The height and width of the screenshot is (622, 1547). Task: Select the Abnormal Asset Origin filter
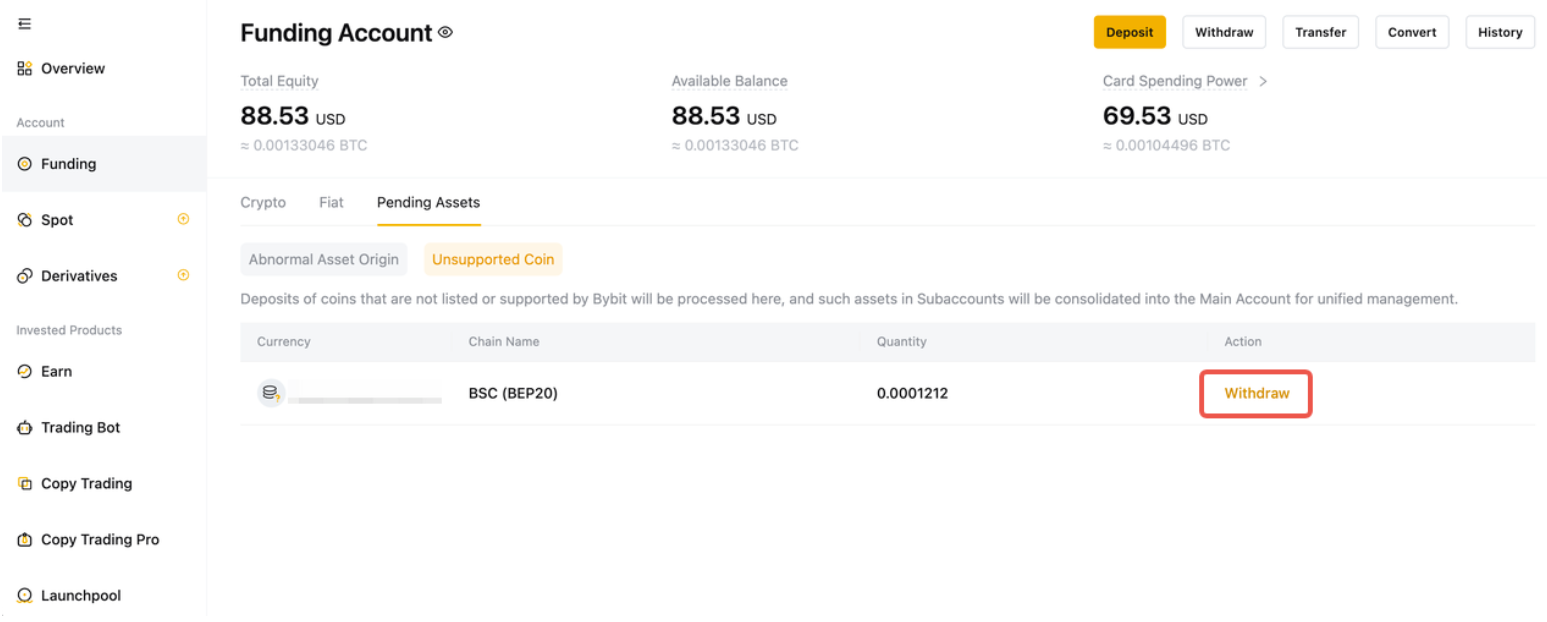click(323, 259)
